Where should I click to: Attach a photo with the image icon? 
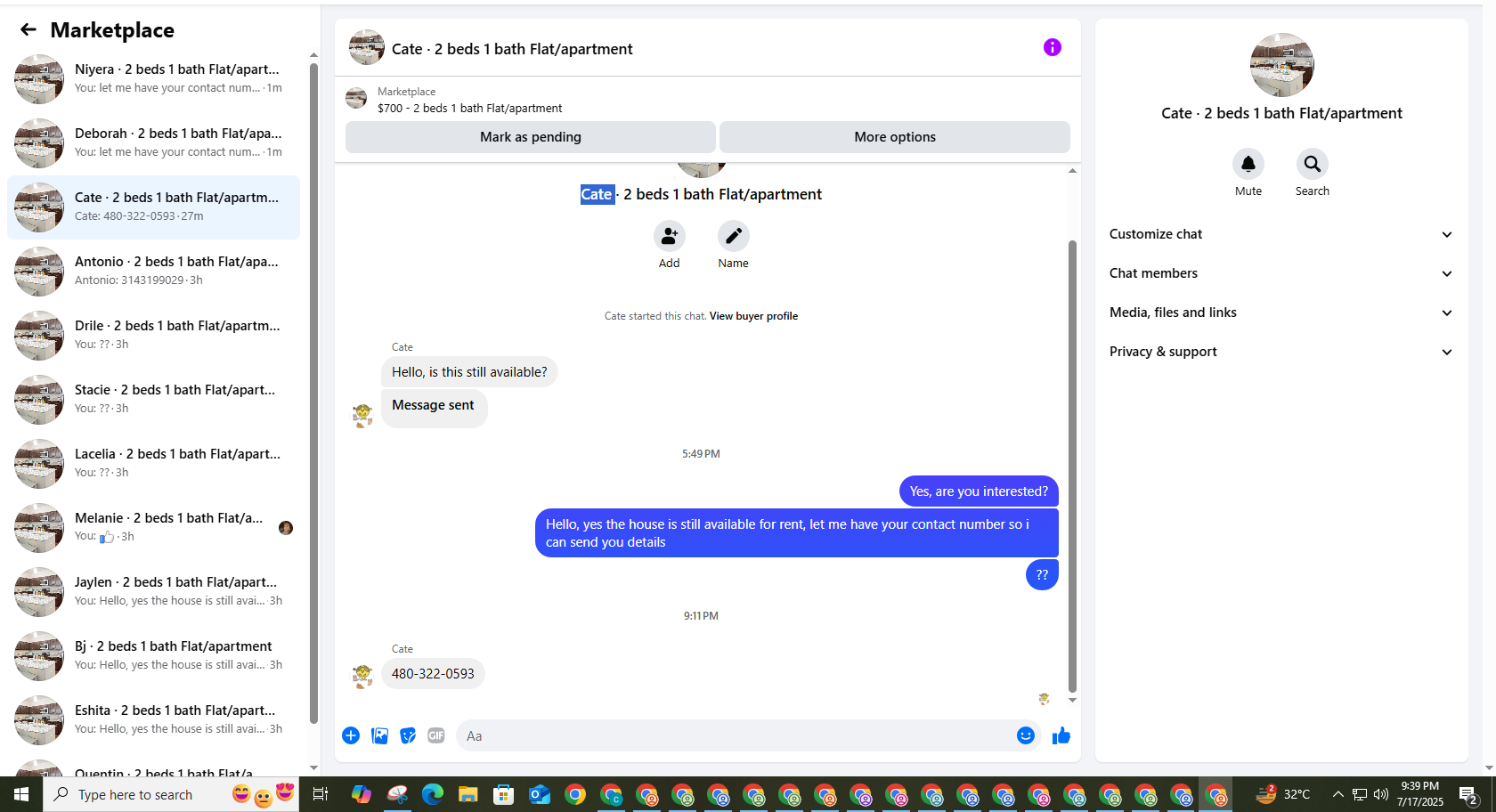tap(379, 735)
